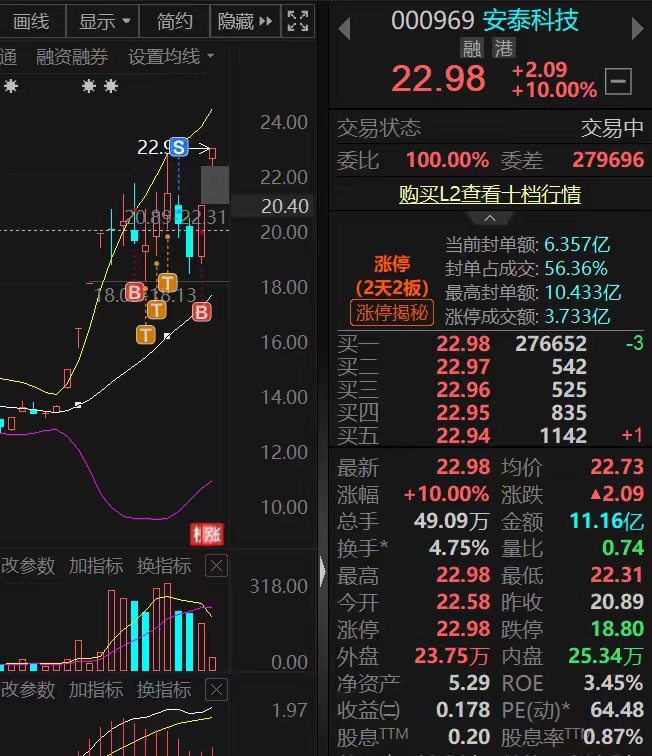652x756 pixels.
Task: Select 买五 row price 22.94
Action: 463,436
